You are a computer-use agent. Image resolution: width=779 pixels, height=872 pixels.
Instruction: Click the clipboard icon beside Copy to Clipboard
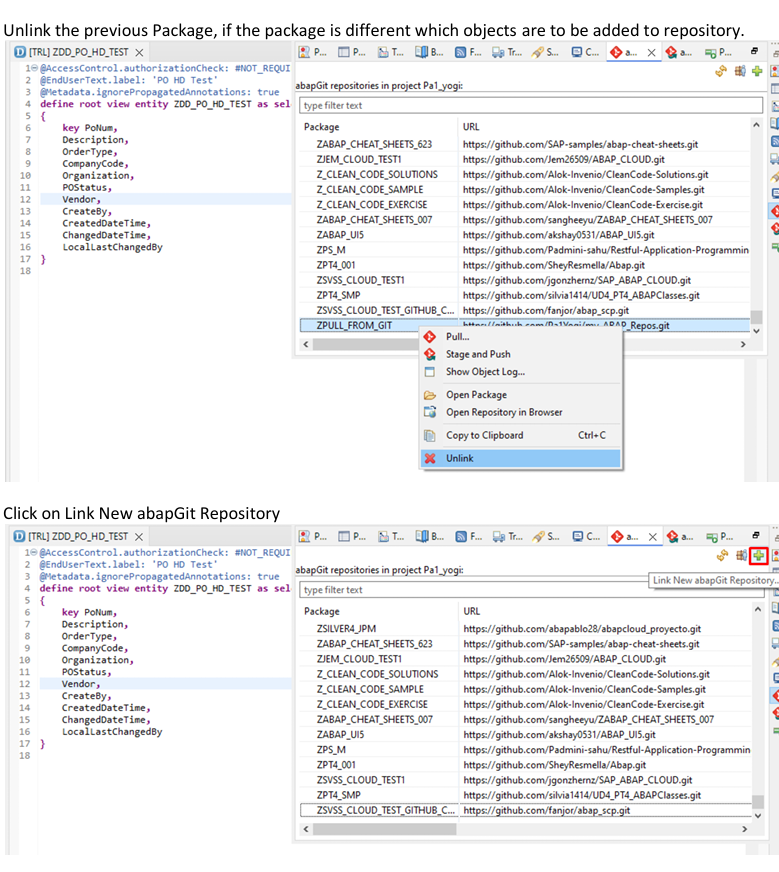430,435
